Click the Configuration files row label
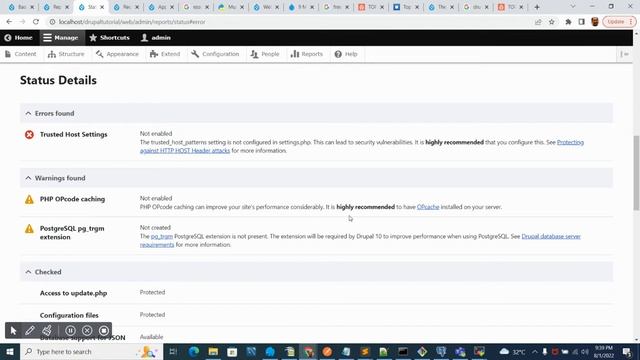The height and width of the screenshot is (360, 640). pos(69,315)
